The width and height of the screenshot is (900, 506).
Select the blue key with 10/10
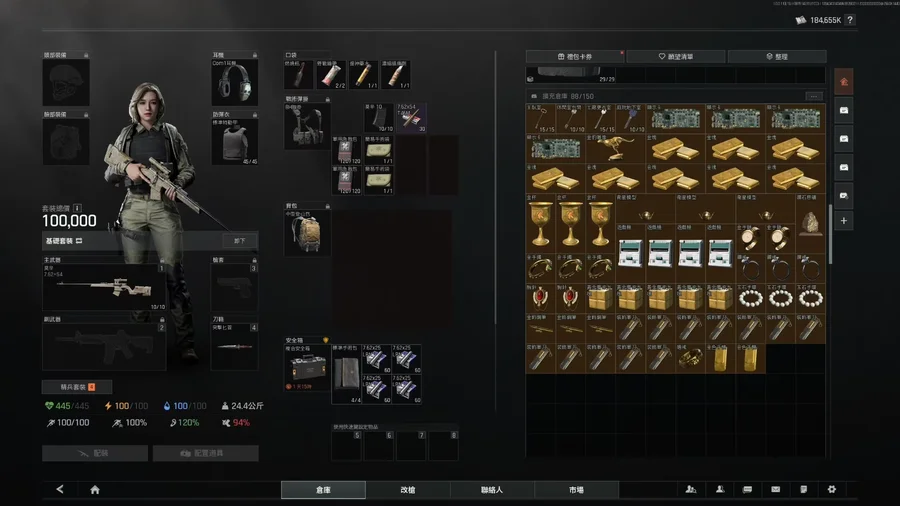(630, 119)
